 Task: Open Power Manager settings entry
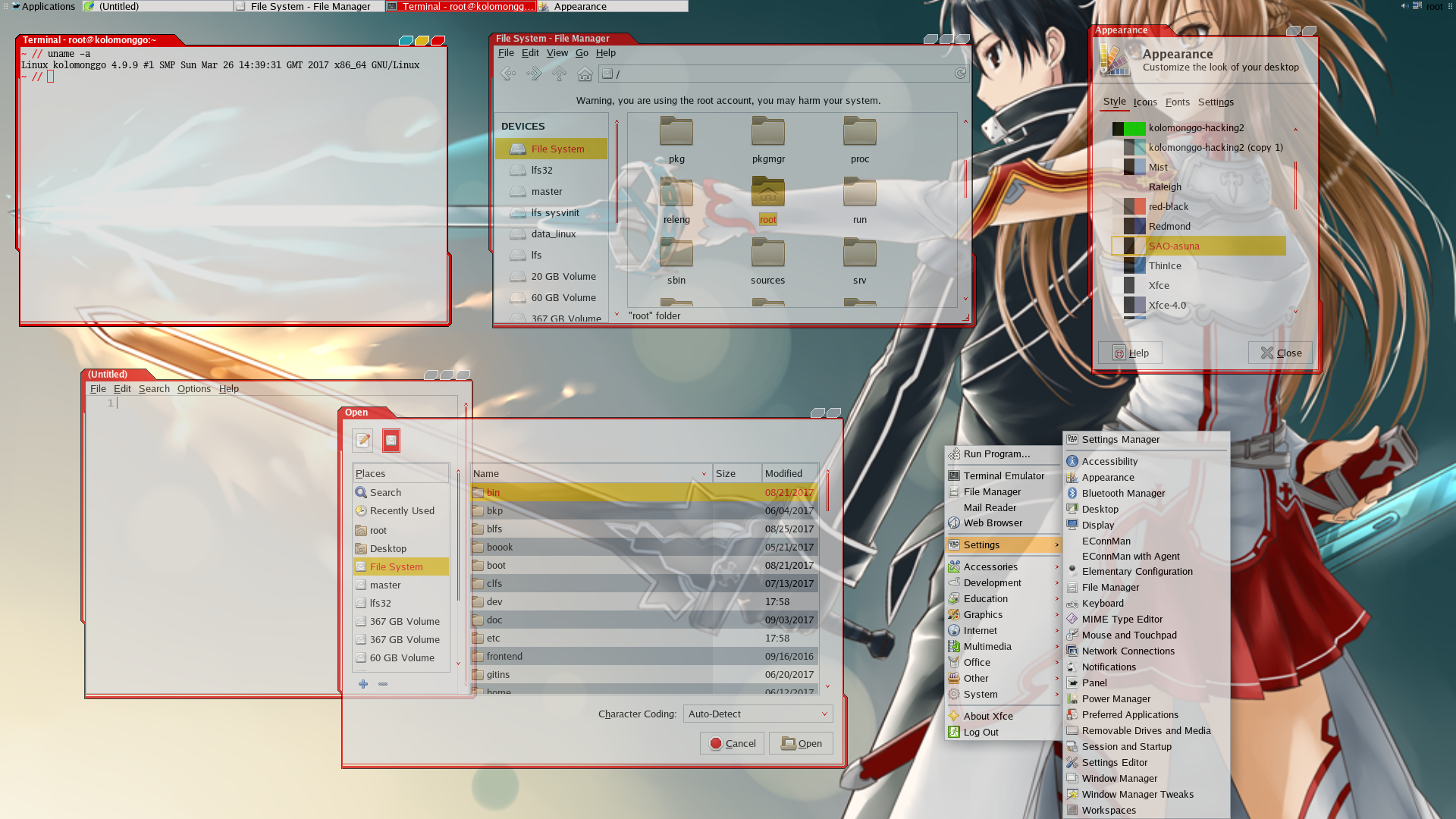click(x=1146, y=699)
